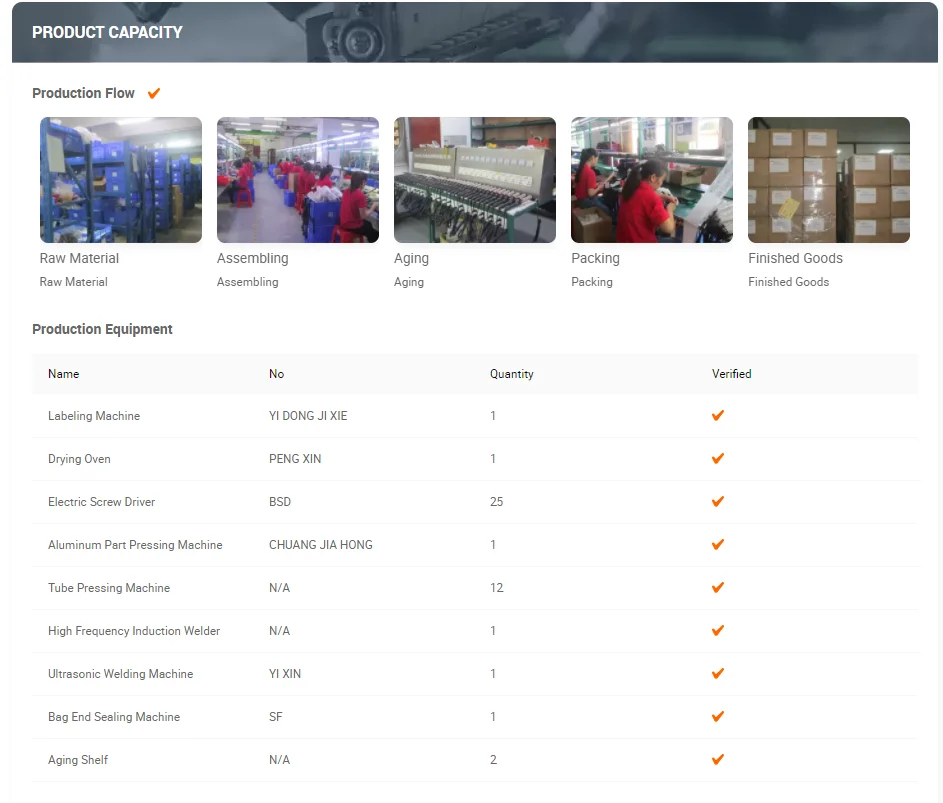Select Aluminum Part Pressing Machine name cell

(x=135, y=545)
